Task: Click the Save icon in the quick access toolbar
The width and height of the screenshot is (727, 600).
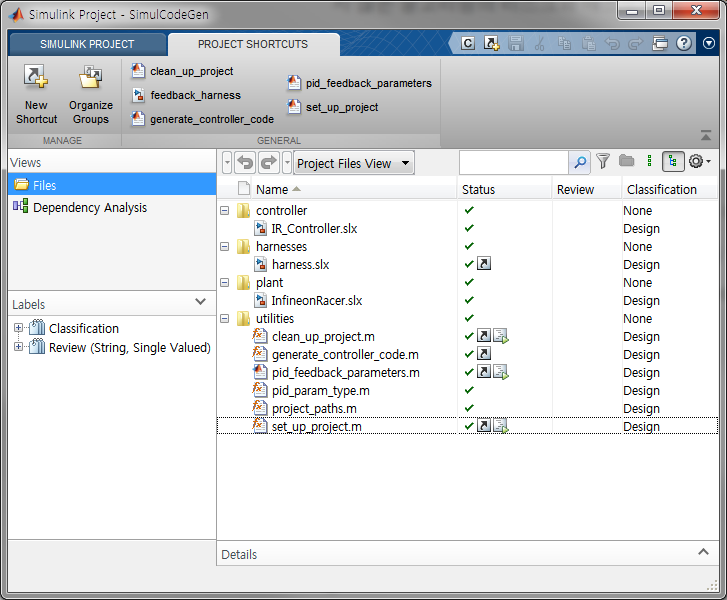Action: (x=516, y=44)
